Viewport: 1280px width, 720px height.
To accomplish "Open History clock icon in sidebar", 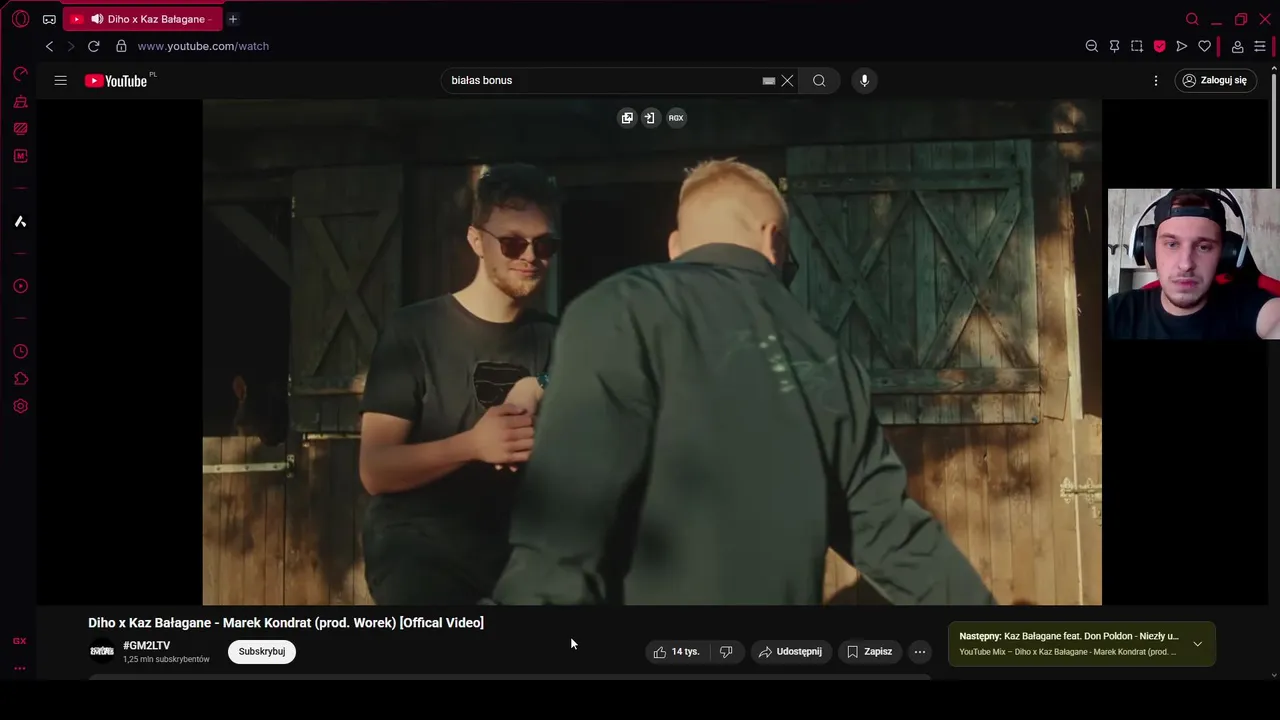I will (x=20, y=352).
